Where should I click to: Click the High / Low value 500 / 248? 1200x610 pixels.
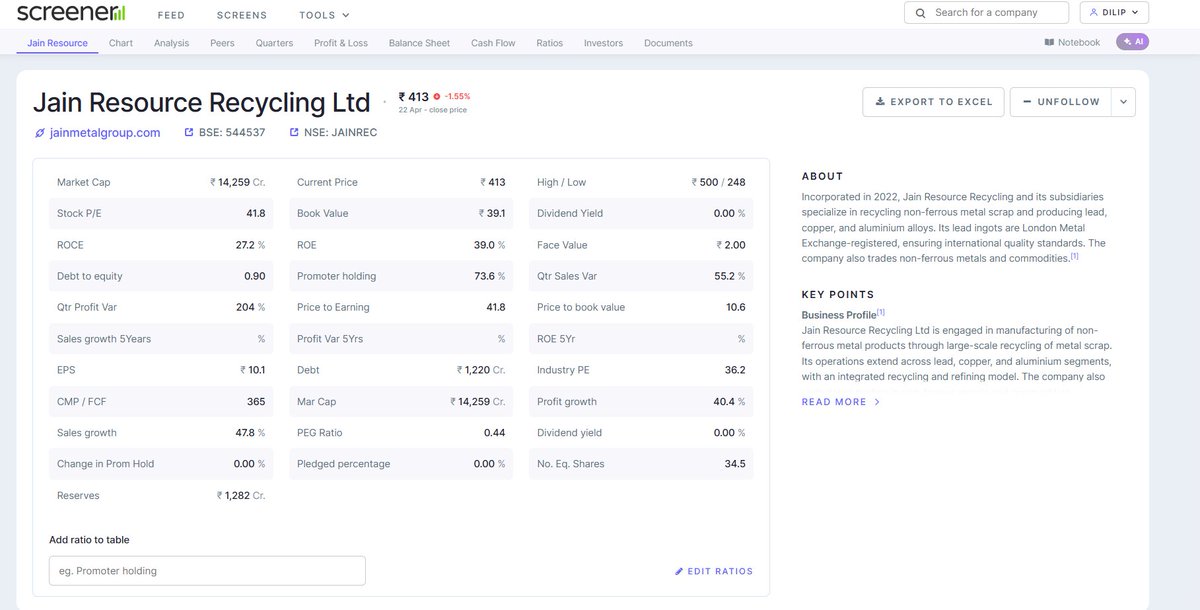coord(719,182)
